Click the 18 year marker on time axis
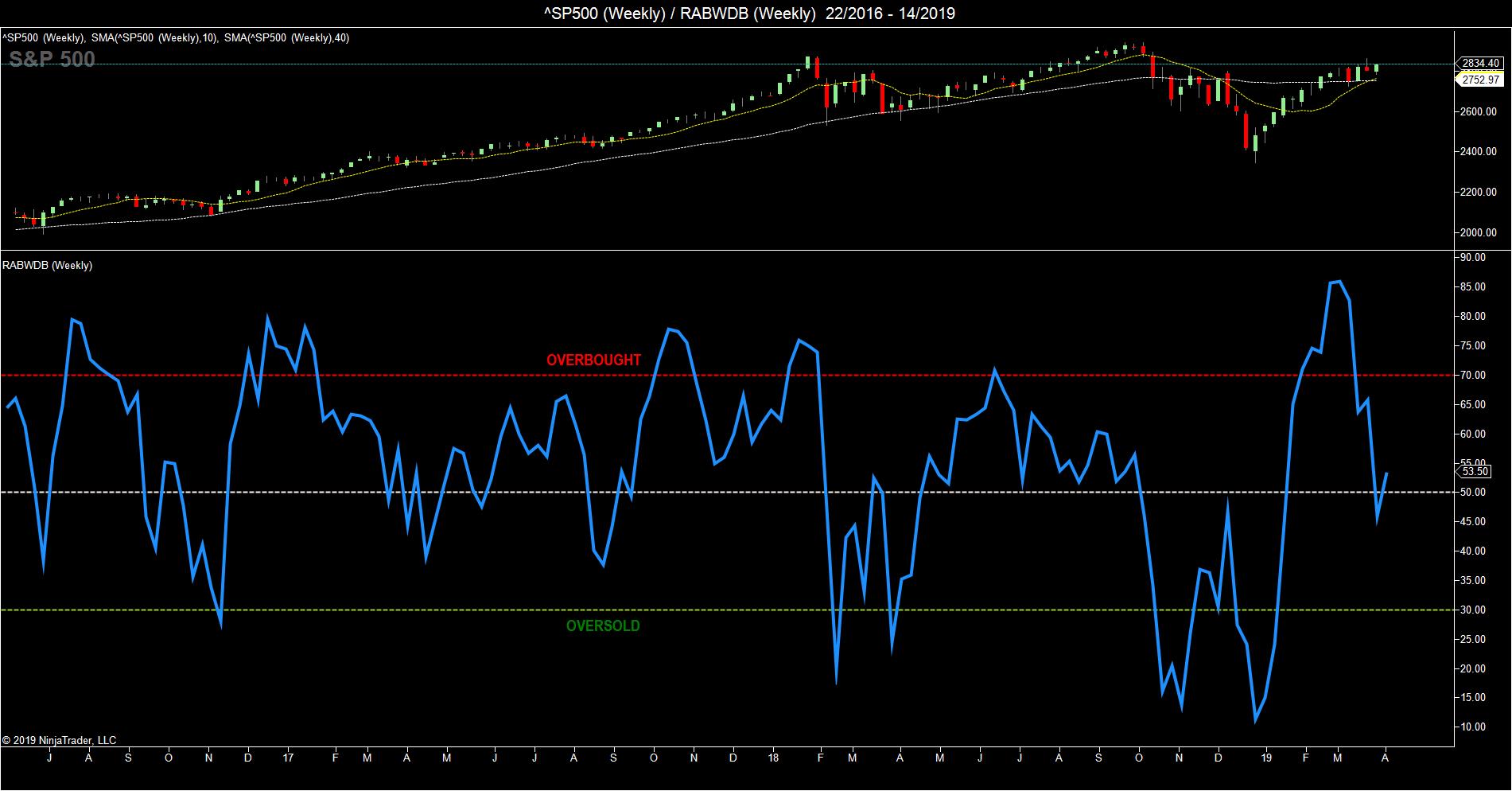The width and height of the screenshot is (1512, 791). click(773, 758)
